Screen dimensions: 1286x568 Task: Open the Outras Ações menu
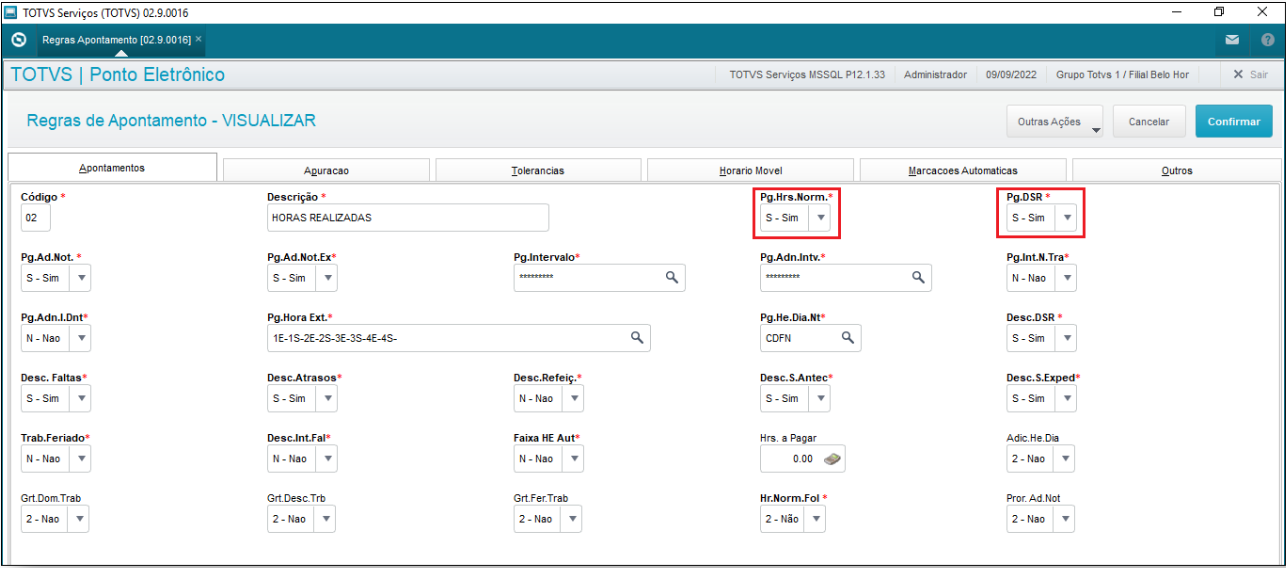coord(1054,122)
